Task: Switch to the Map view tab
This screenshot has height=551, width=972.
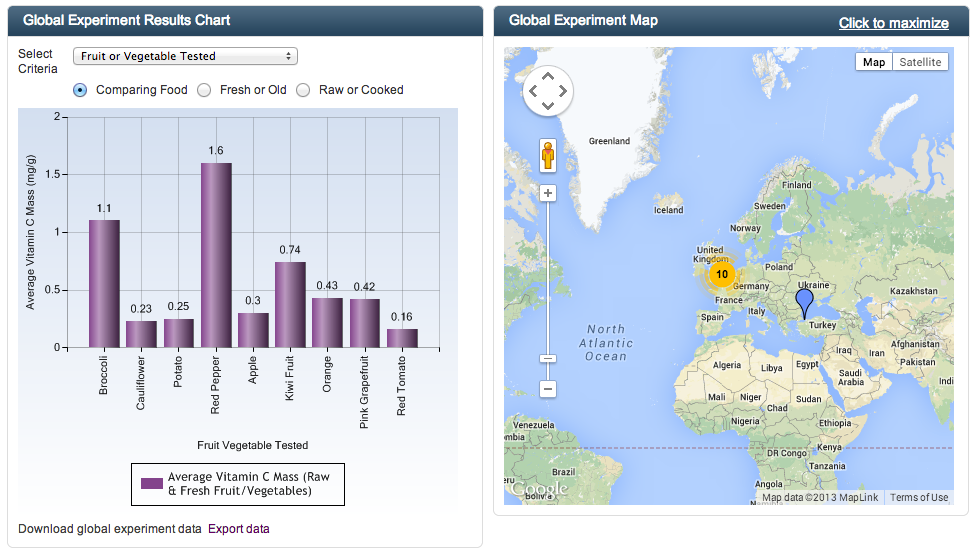Action: tap(873, 62)
